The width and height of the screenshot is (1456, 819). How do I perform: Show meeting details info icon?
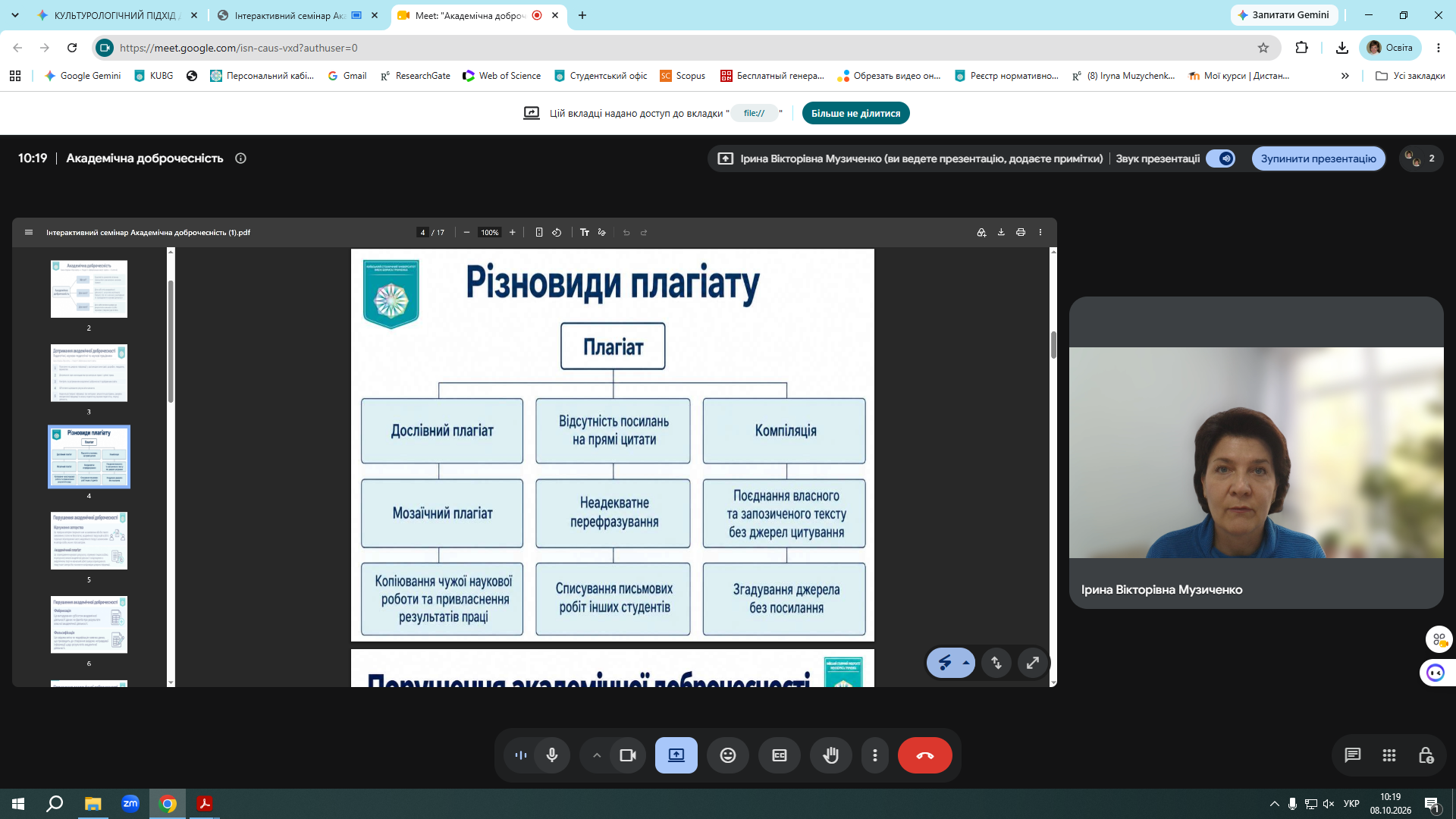coord(240,158)
